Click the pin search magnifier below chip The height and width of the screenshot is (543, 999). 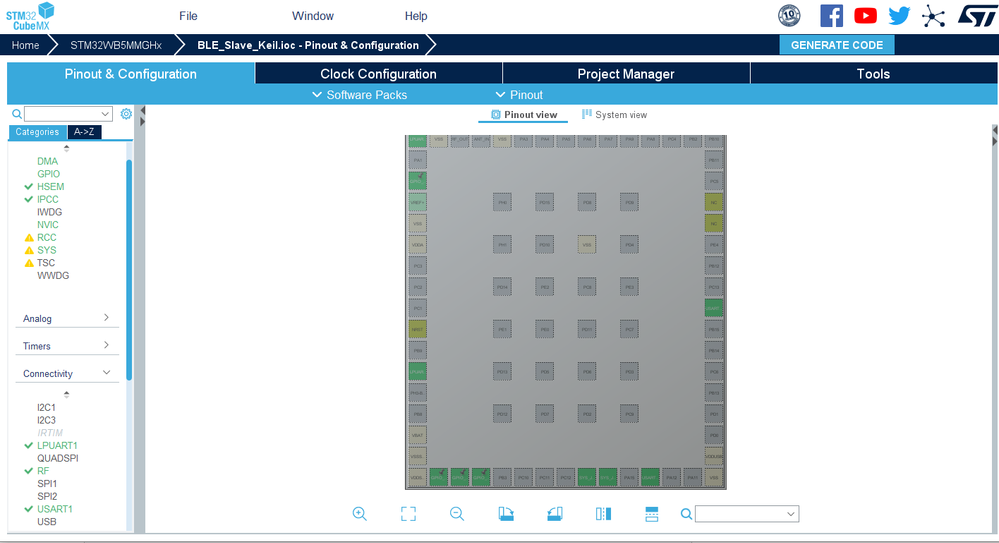[x=686, y=514]
